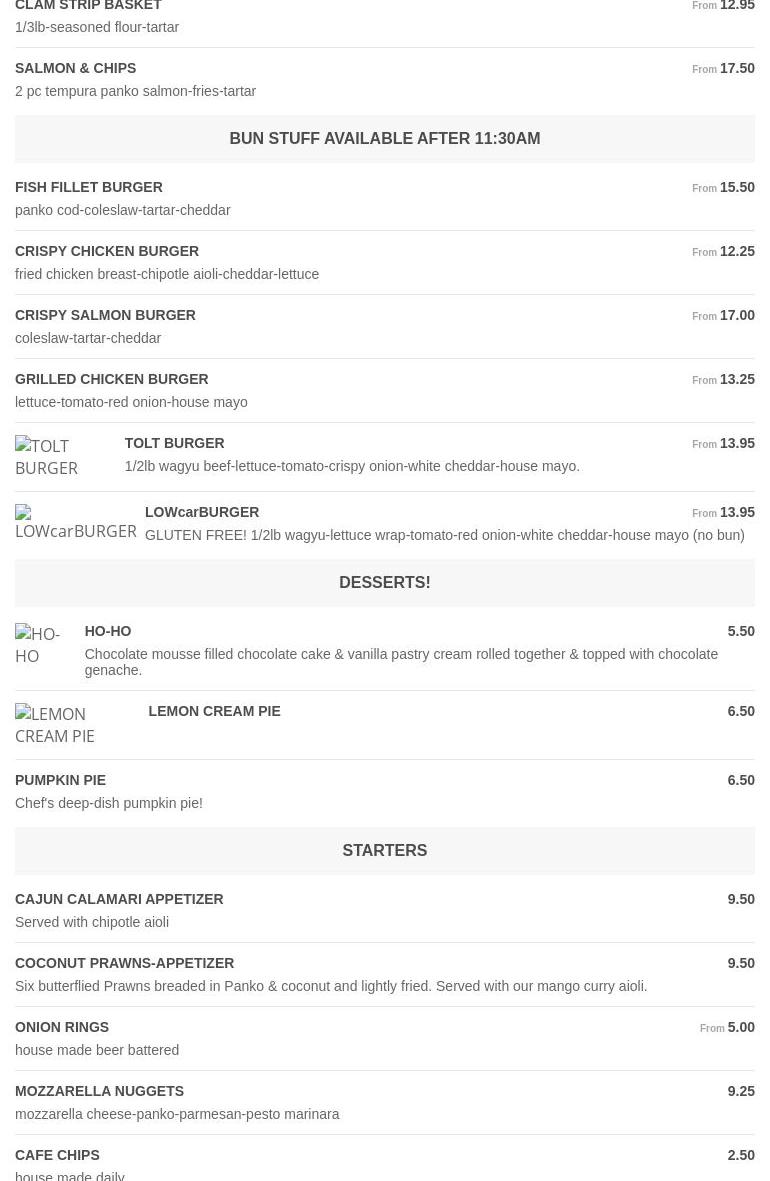The width and height of the screenshot is (770, 1181).
Task: Open the Mozzarella Nuggets item
Action: pos(99,1091)
